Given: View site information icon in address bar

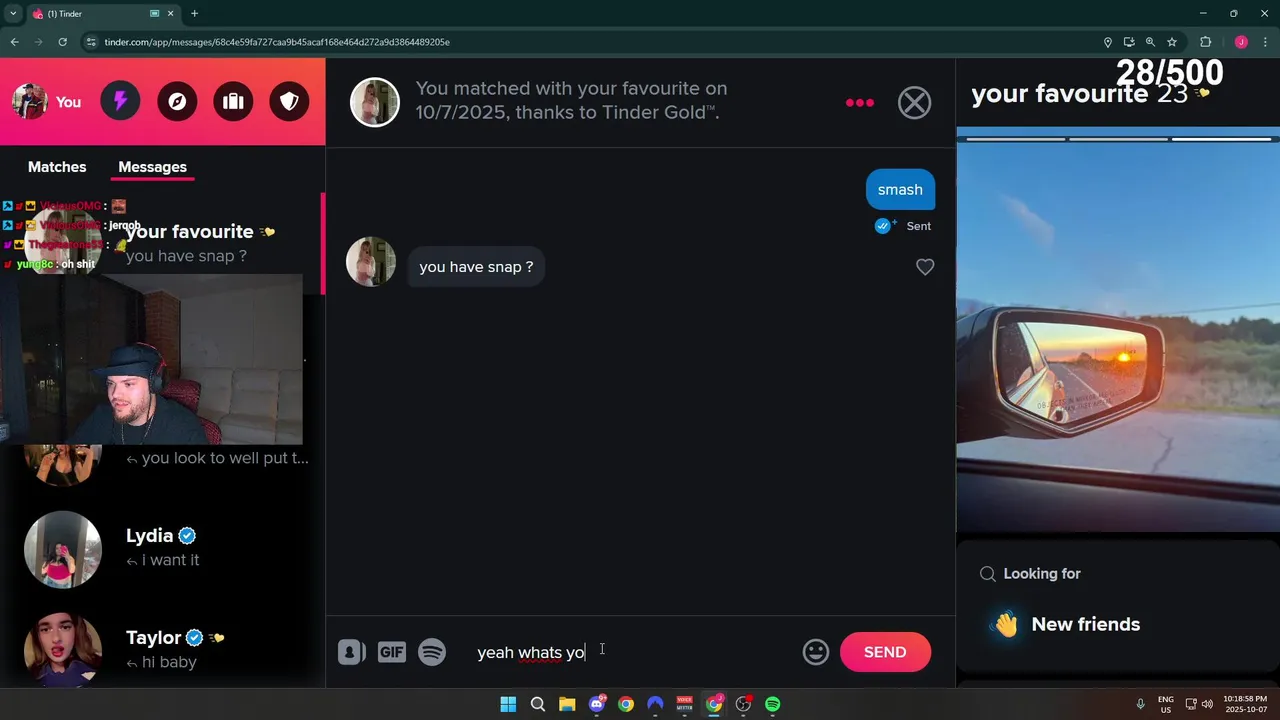Looking at the screenshot, I should pyautogui.click(x=91, y=42).
